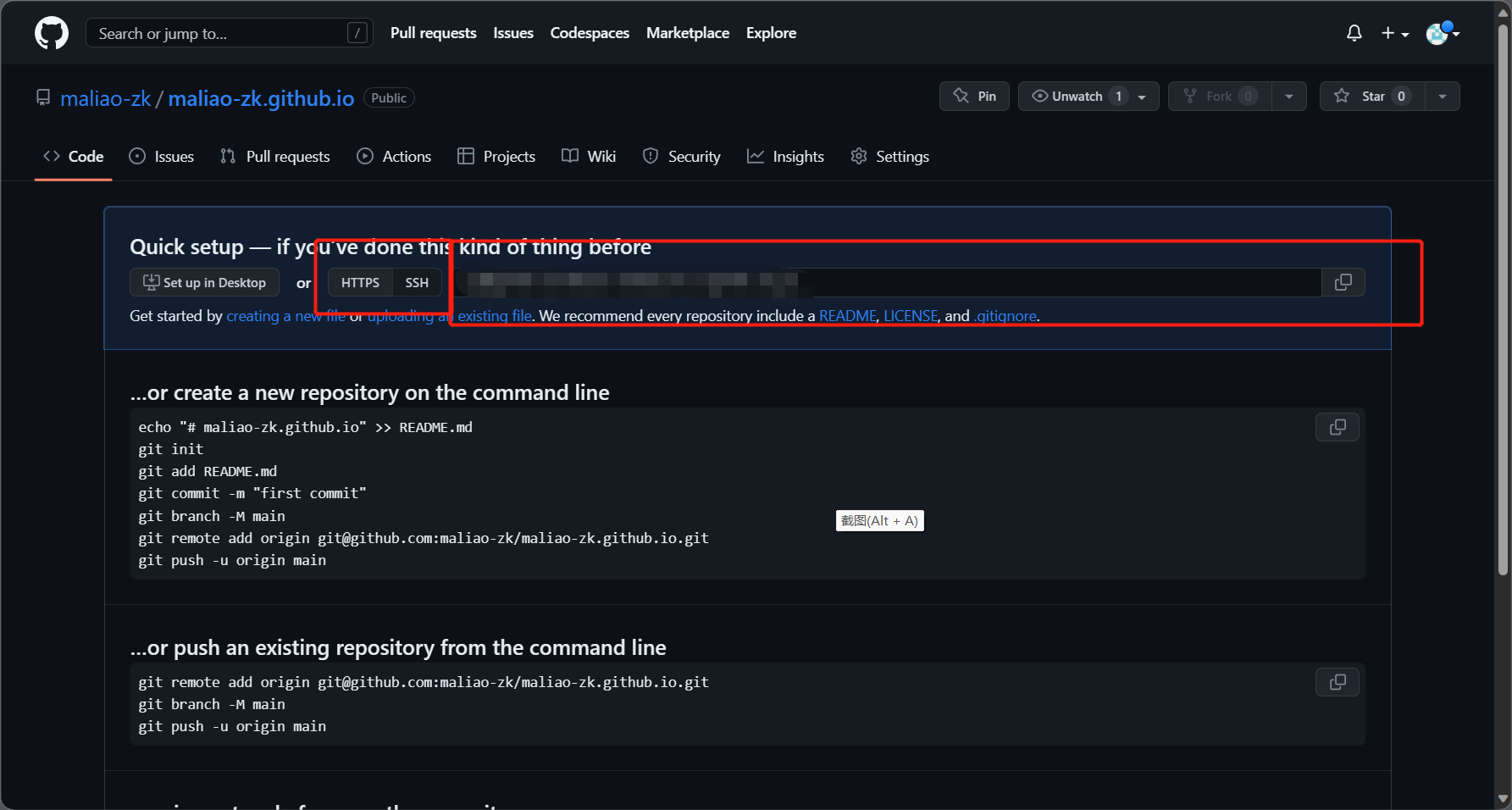Select SSH clone protocol
Image resolution: width=1512 pixels, height=810 pixels.
coord(417,283)
